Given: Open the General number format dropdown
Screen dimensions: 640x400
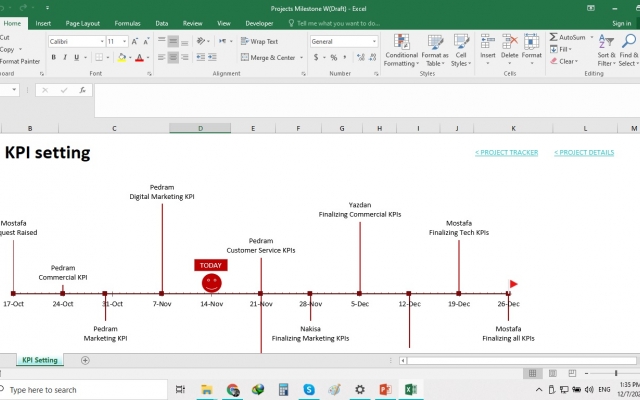Looking at the screenshot, I should tap(374, 42).
